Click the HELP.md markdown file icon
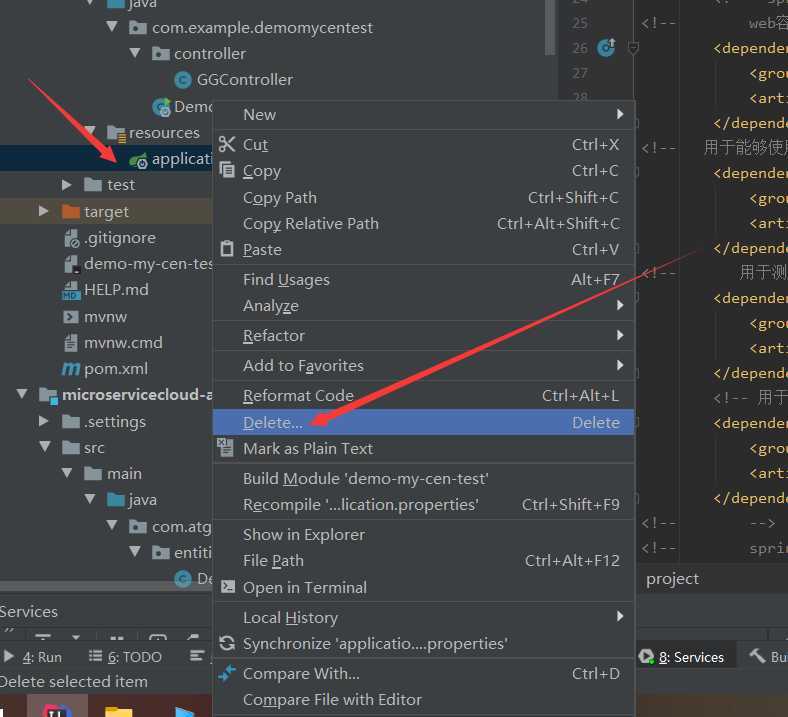 70,290
